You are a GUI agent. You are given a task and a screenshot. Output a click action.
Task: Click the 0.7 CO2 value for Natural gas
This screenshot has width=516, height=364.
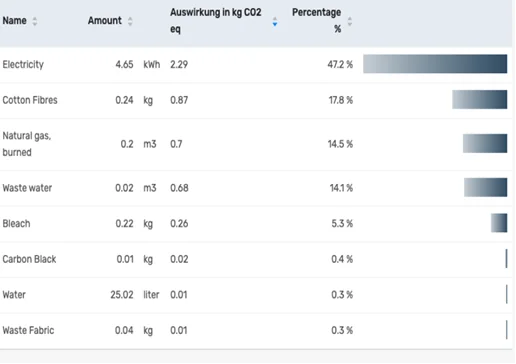tap(176, 144)
